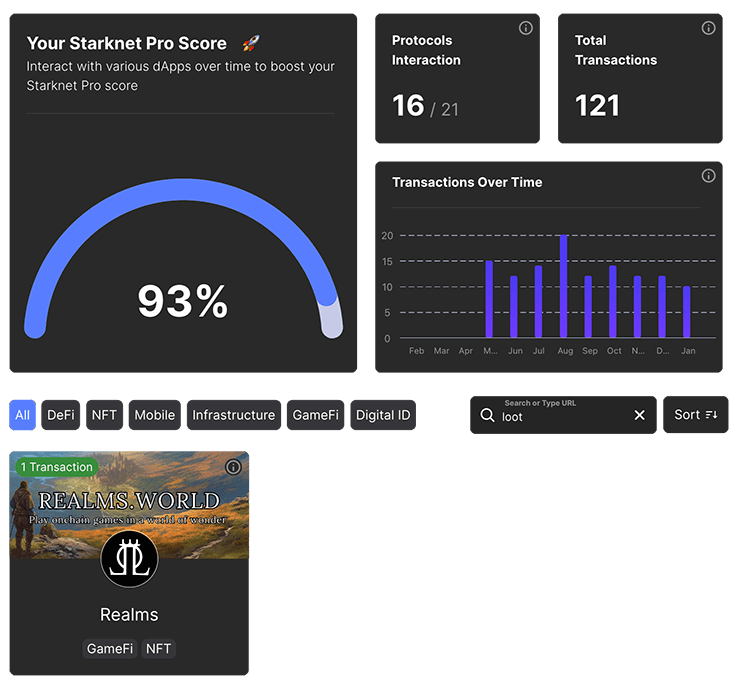
Task: Open Total Transactions info icon
Action: (x=708, y=28)
